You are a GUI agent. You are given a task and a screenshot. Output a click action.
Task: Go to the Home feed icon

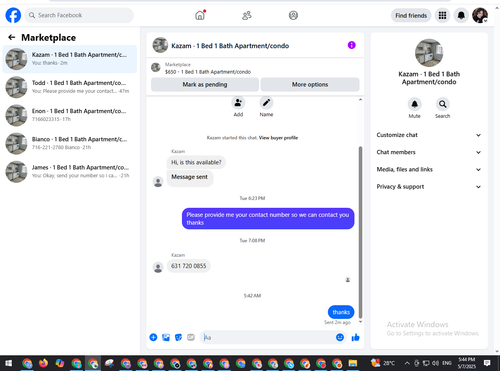[x=200, y=15]
